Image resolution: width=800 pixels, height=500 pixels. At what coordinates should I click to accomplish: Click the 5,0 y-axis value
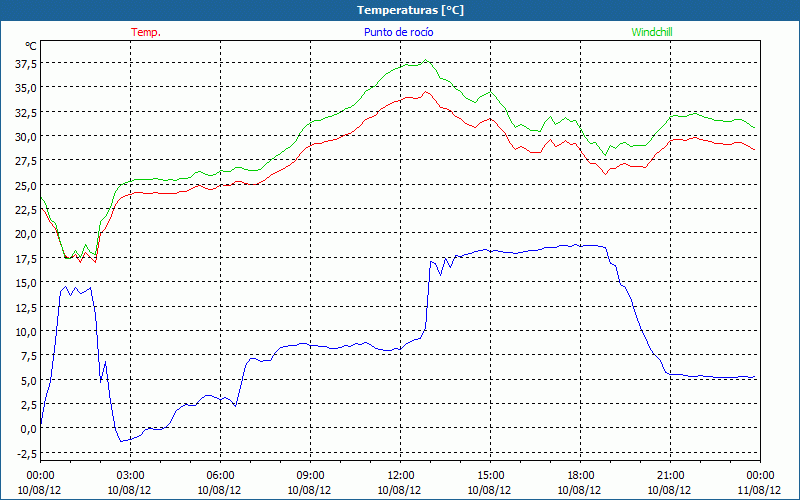(29, 380)
